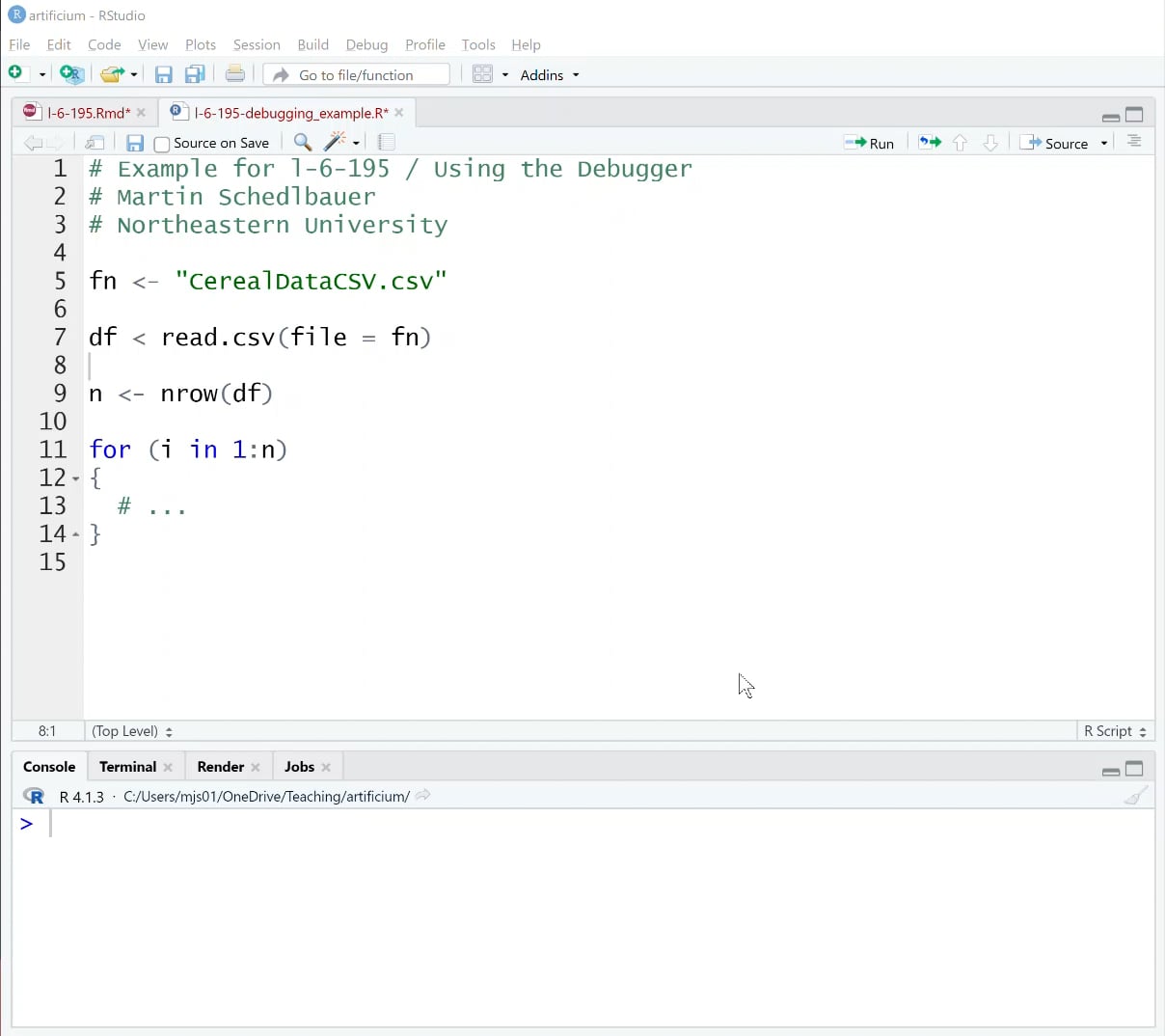Go forward to next source location
Image resolution: width=1165 pixels, height=1036 pixels.
(x=55, y=143)
